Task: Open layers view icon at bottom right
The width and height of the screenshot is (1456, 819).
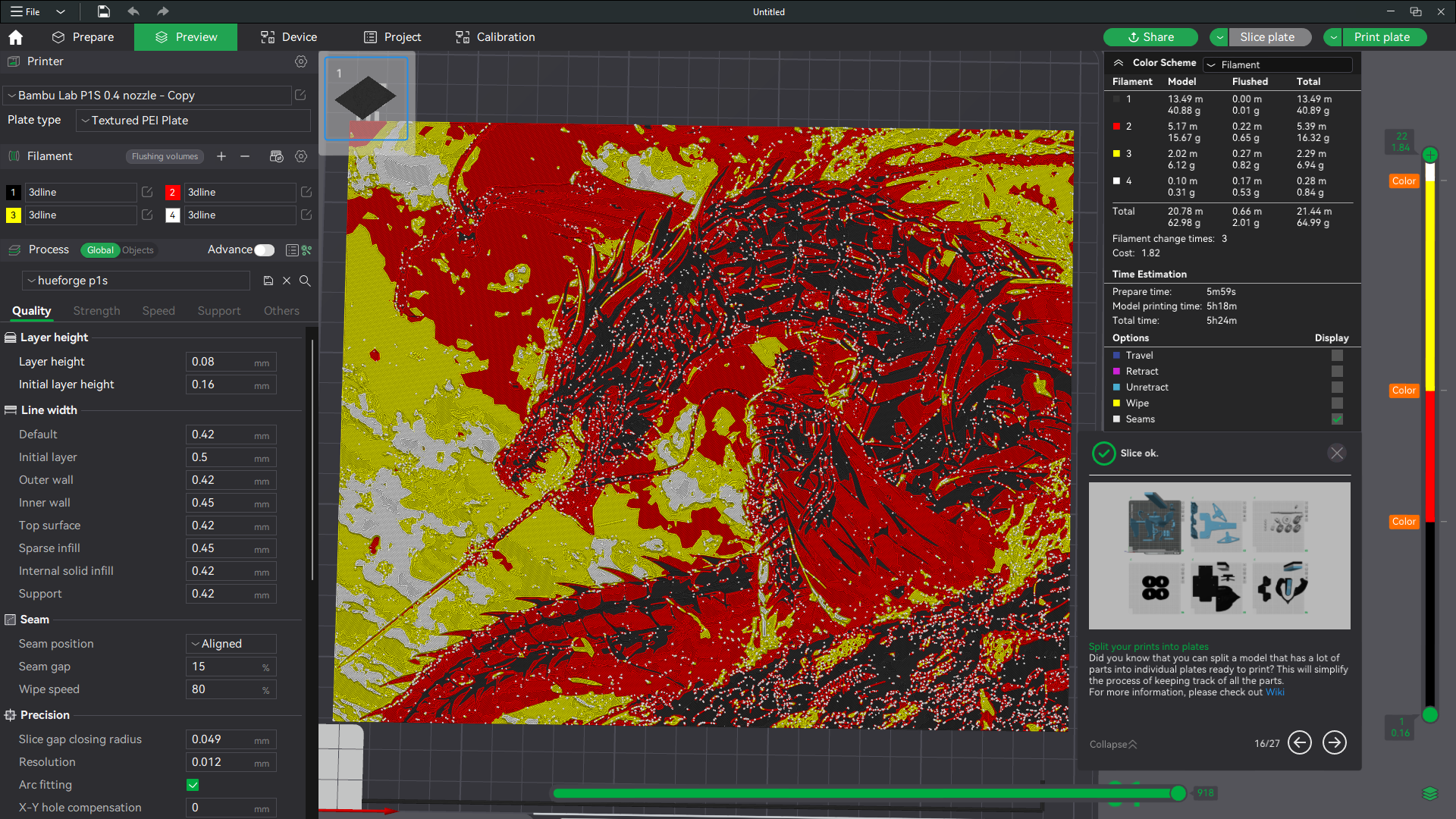Action: [1430, 793]
